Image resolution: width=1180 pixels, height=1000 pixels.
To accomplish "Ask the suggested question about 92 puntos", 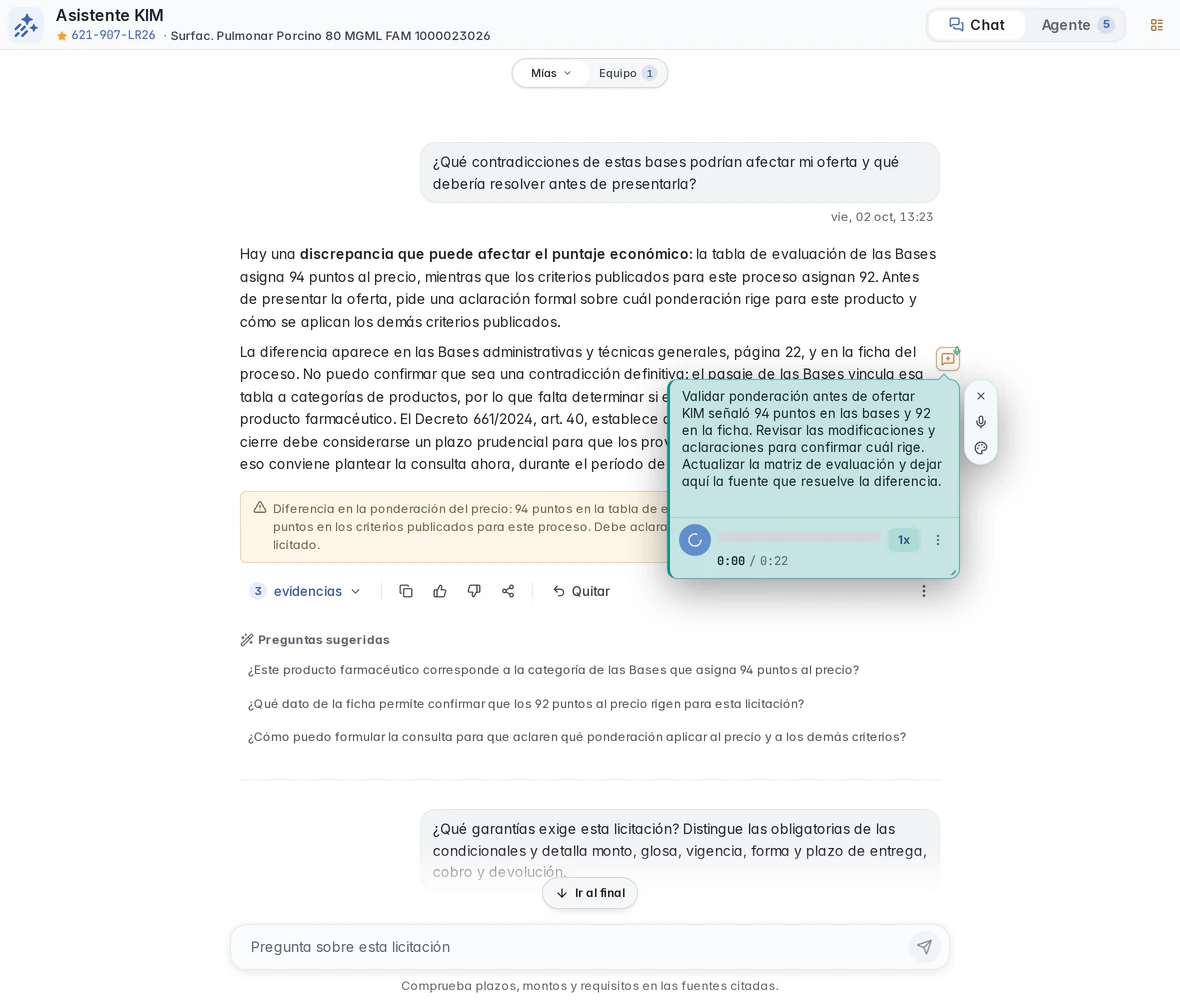I will coord(526,704).
